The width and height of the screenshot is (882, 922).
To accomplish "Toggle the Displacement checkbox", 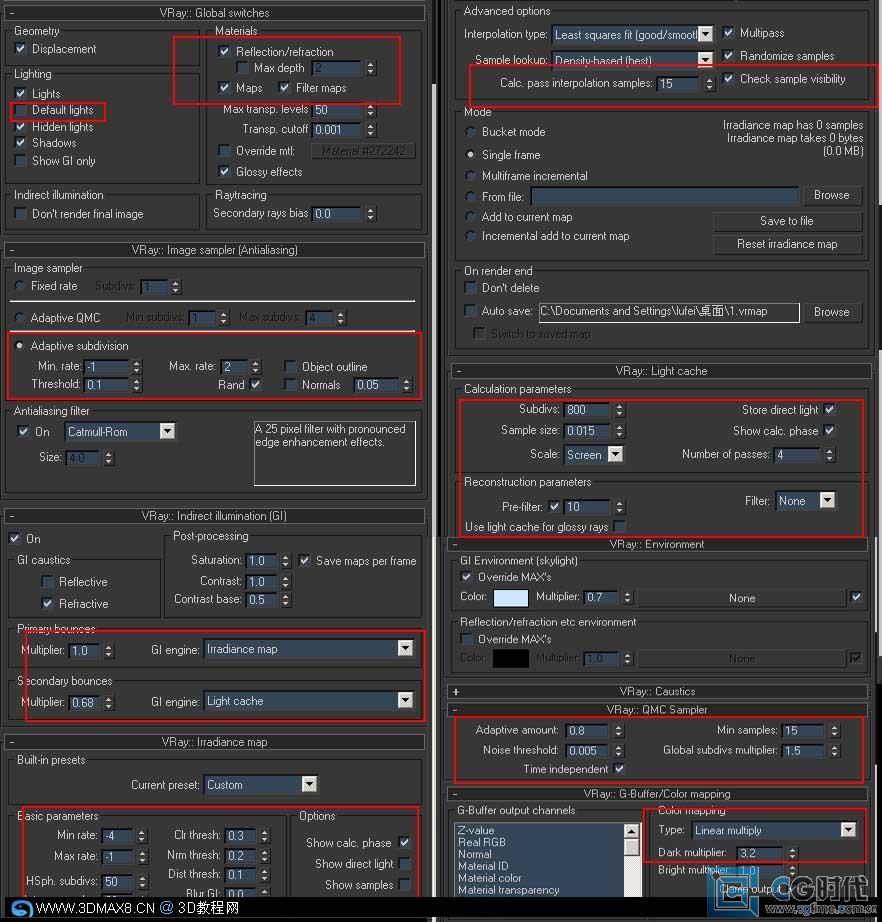I will (21, 49).
